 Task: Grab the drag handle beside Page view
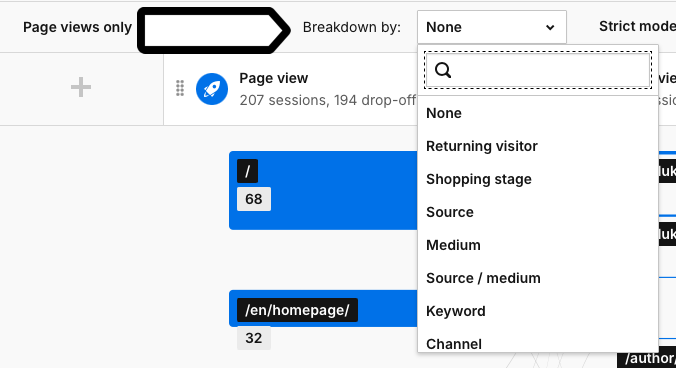click(180, 88)
